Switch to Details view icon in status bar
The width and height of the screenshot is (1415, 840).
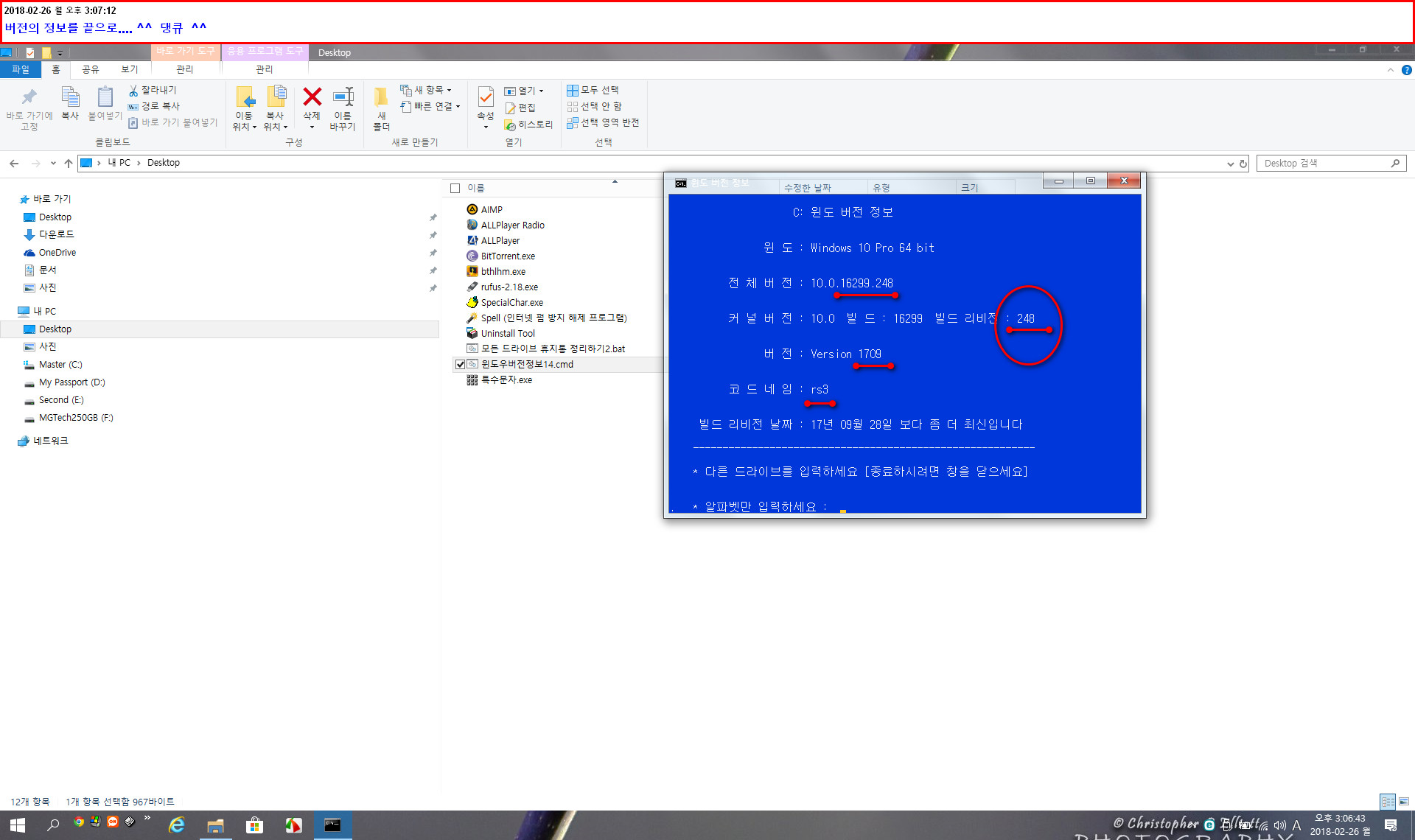[x=1388, y=802]
